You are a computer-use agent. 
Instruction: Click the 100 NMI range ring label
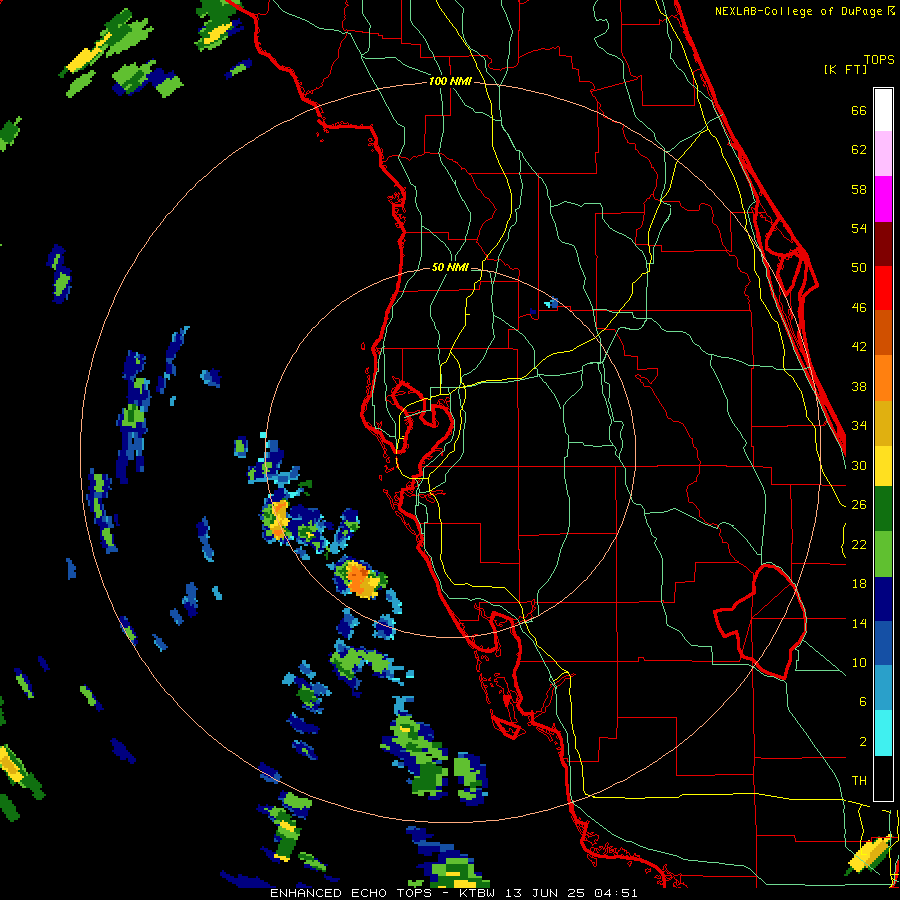click(450, 82)
